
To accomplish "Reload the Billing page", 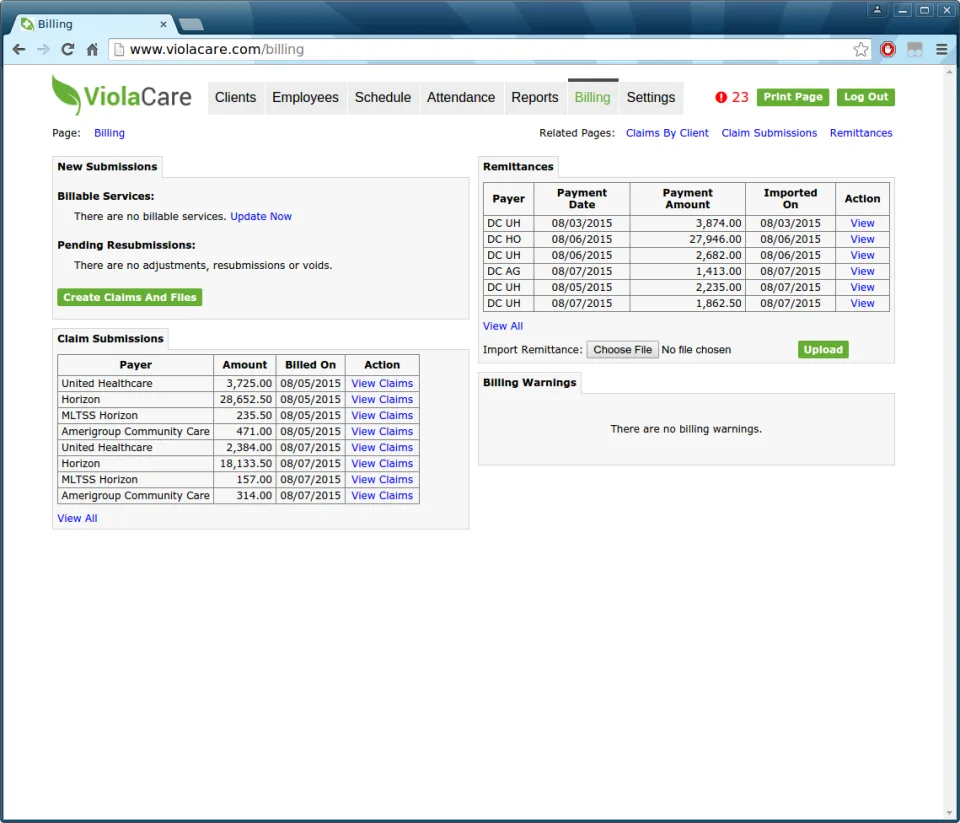I will 68,50.
